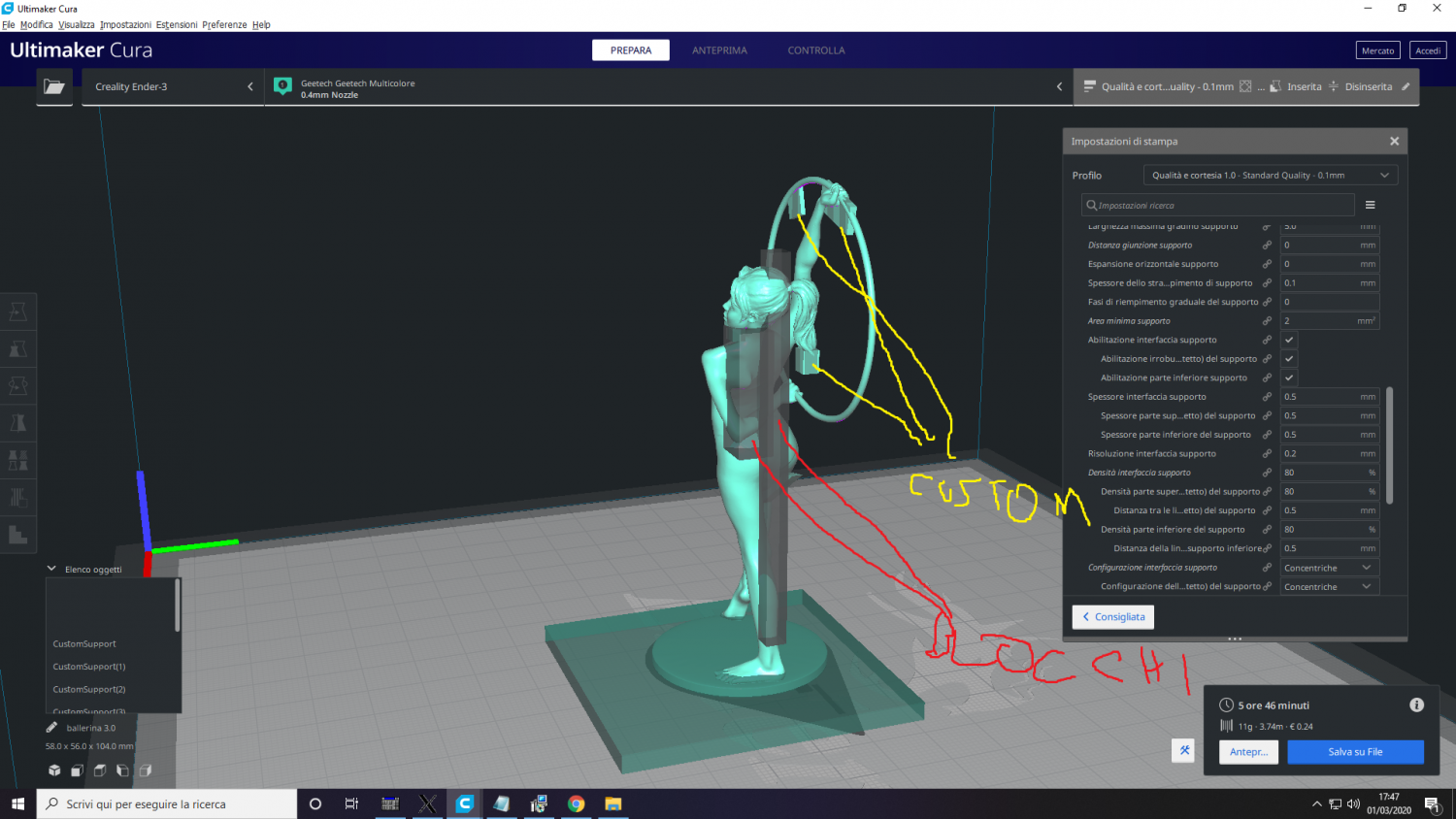Select the Scale tool in left toolbar
Screen dimensions: 1456x819
[17, 348]
